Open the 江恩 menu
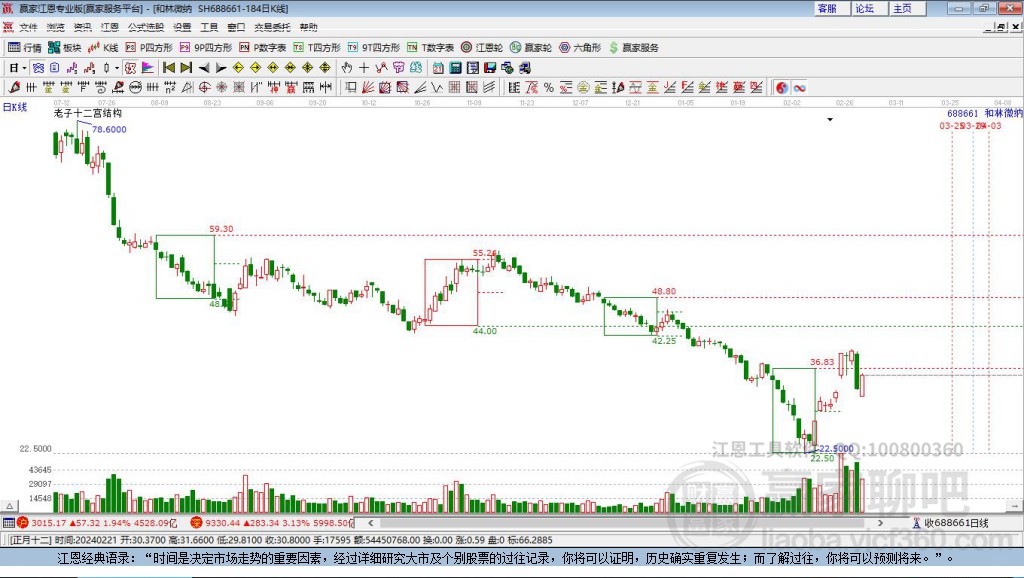Screen dimensions: 1024x578 point(110,27)
